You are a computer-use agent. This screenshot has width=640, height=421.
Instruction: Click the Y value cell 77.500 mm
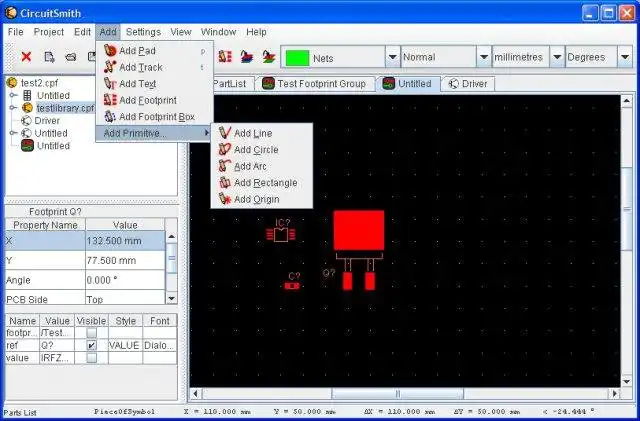[x=125, y=261]
